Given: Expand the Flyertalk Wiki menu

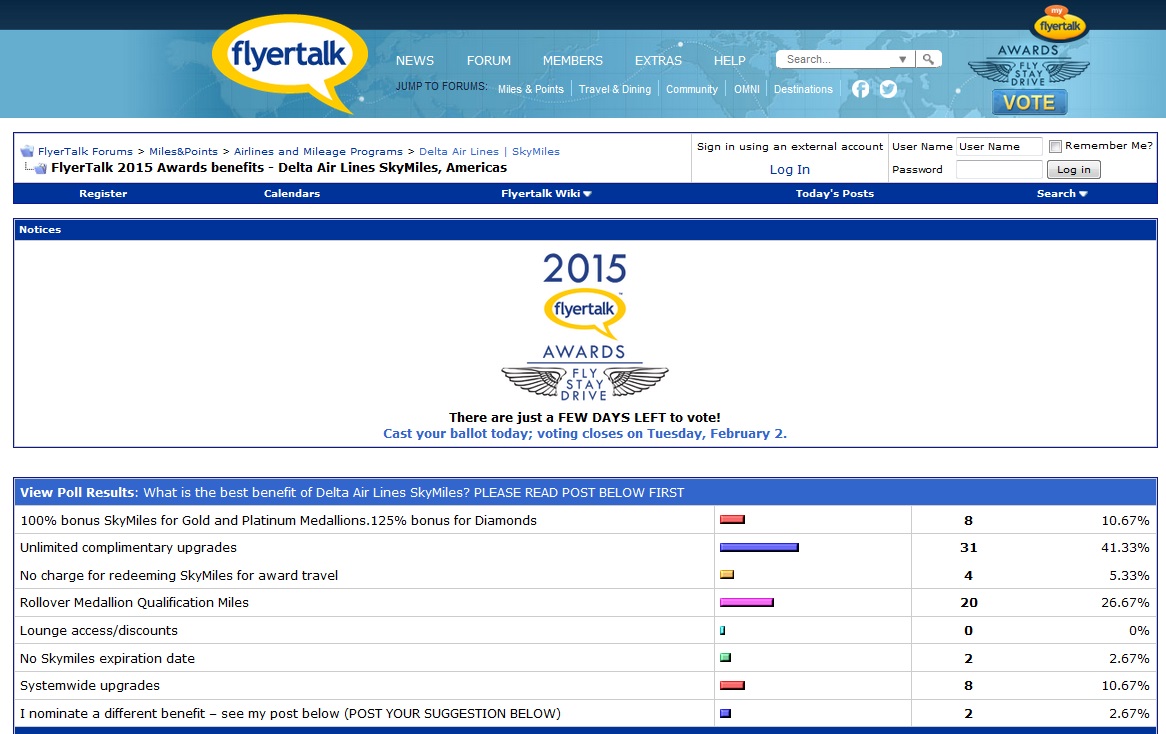Looking at the screenshot, I should coord(546,194).
